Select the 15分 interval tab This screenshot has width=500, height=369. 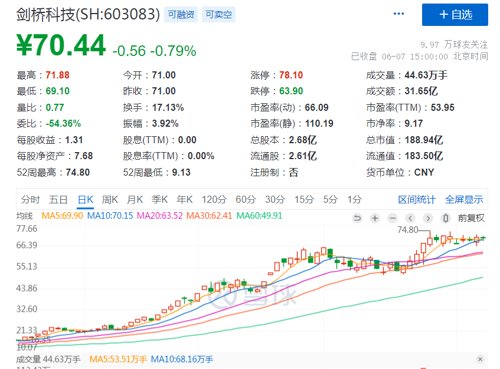pos(304,200)
